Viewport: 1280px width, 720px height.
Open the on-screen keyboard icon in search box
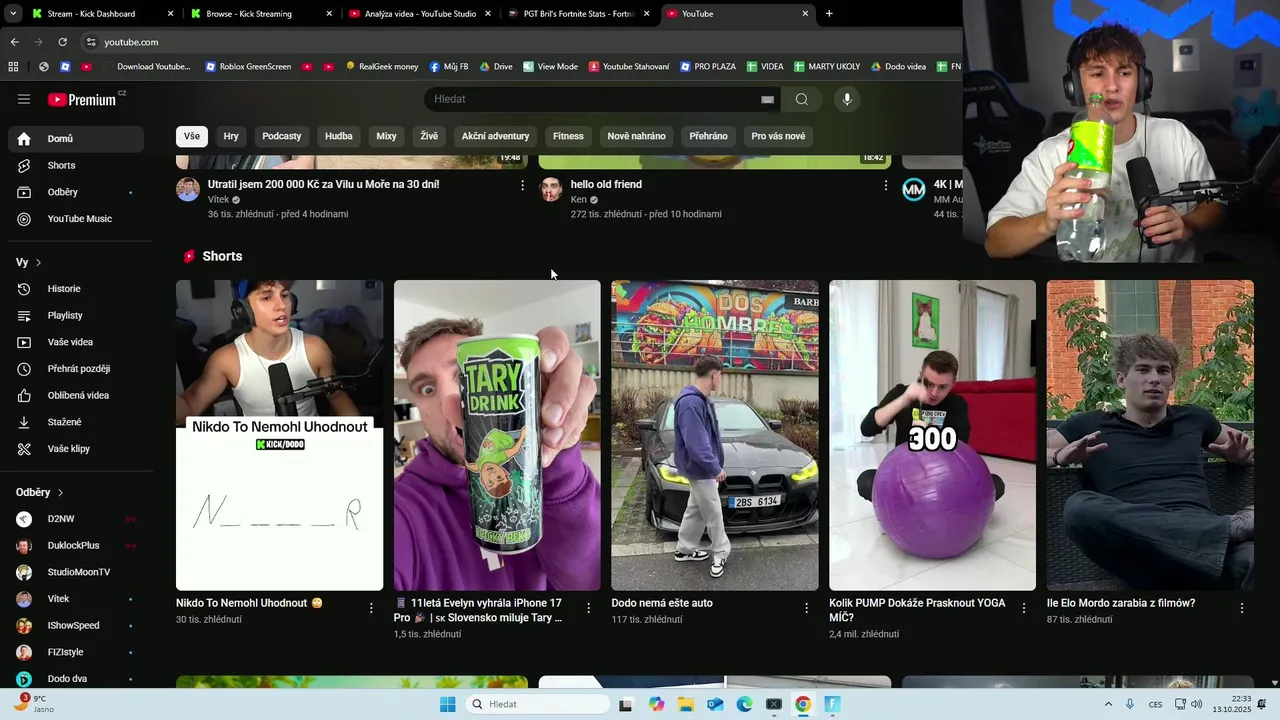767,99
